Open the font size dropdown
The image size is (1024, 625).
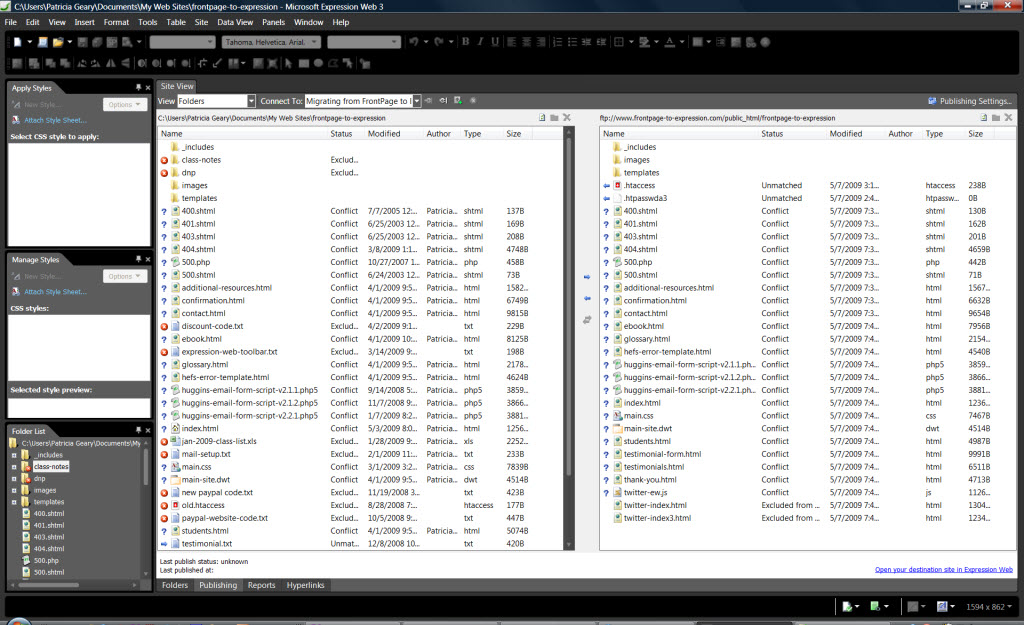(394, 42)
